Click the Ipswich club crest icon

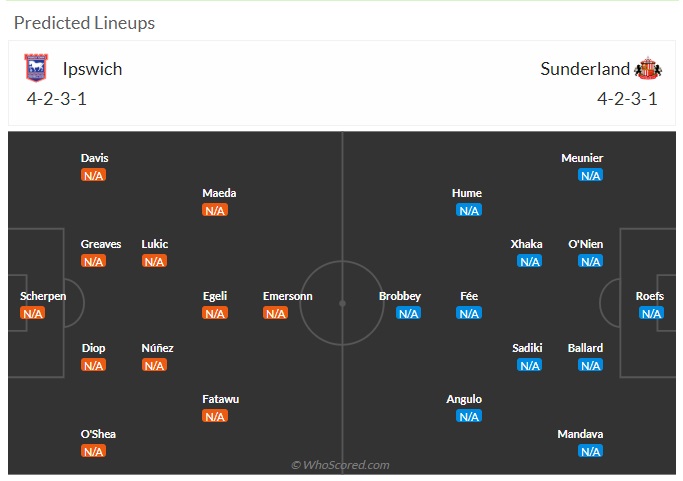pos(36,68)
